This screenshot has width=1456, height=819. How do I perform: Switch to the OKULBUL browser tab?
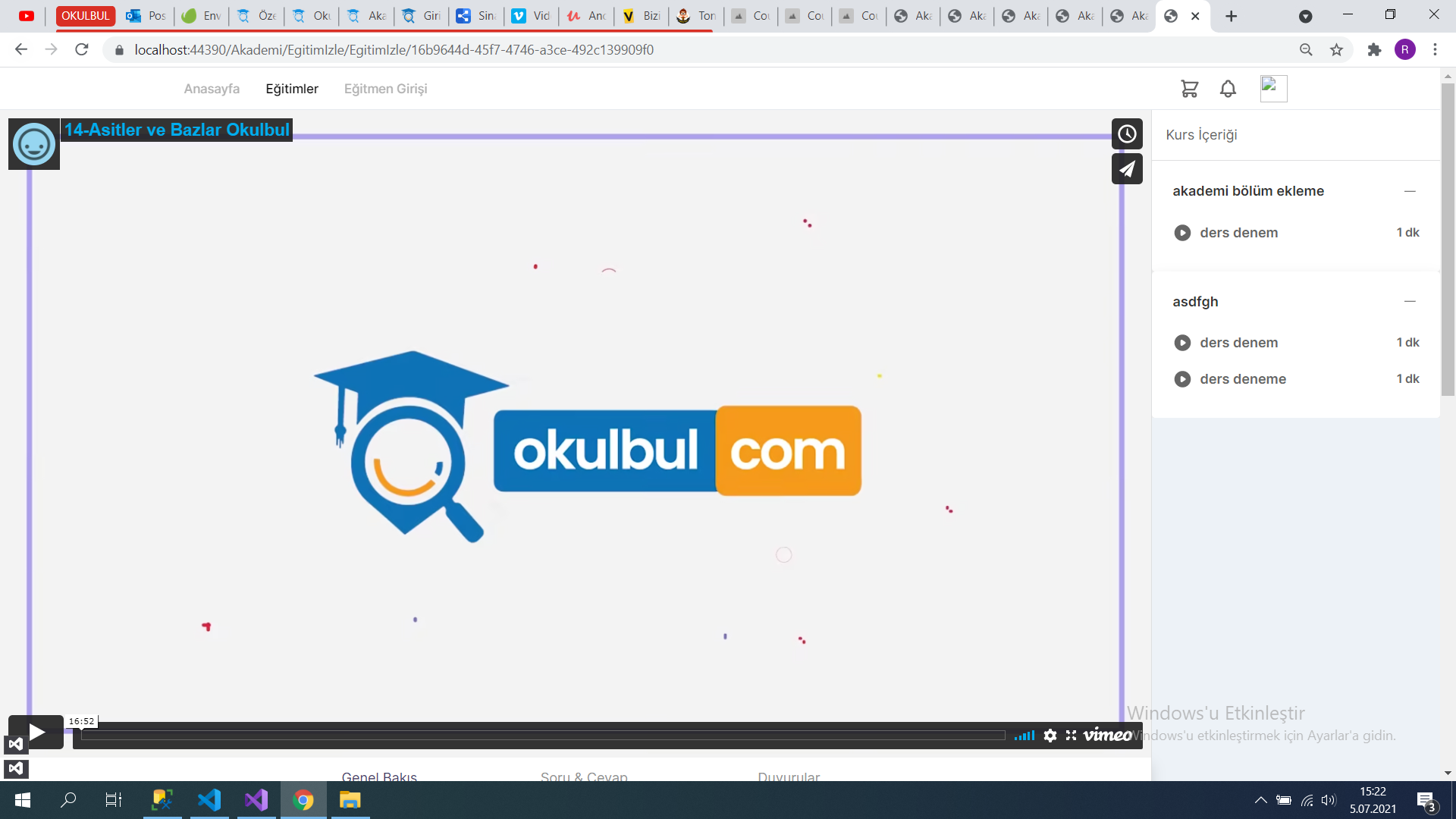(x=85, y=16)
